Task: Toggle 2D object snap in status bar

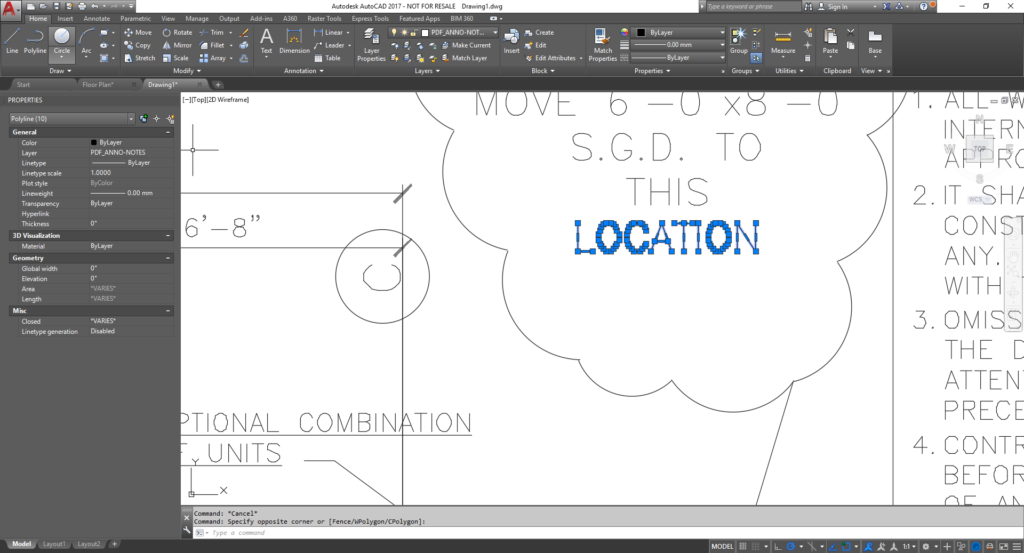Action: [846, 546]
